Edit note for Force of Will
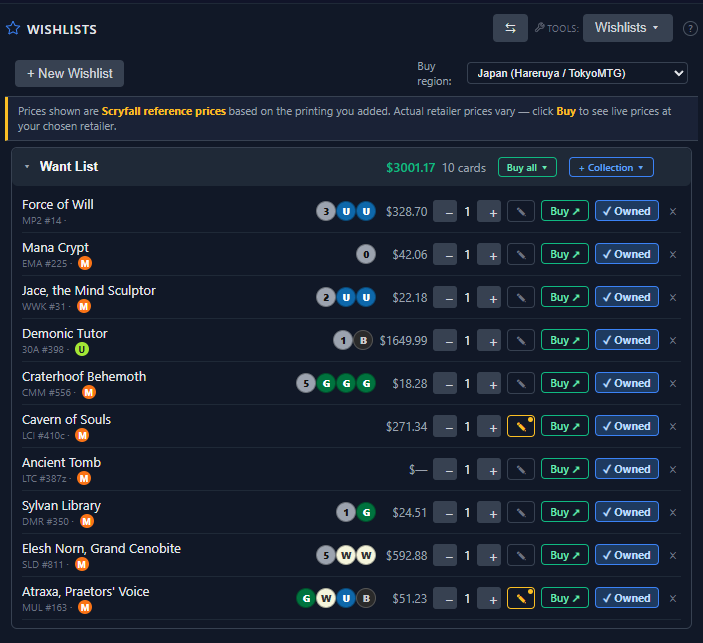The height and width of the screenshot is (643, 703). coord(521,211)
